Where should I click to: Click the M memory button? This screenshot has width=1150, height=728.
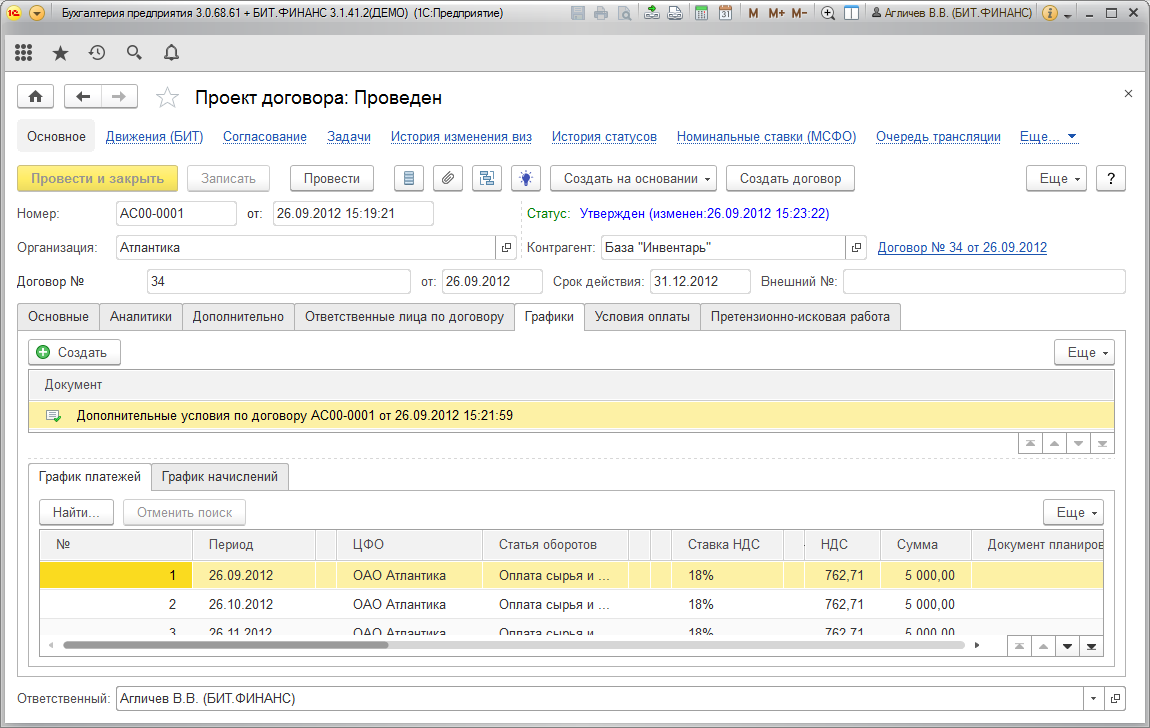click(x=752, y=13)
